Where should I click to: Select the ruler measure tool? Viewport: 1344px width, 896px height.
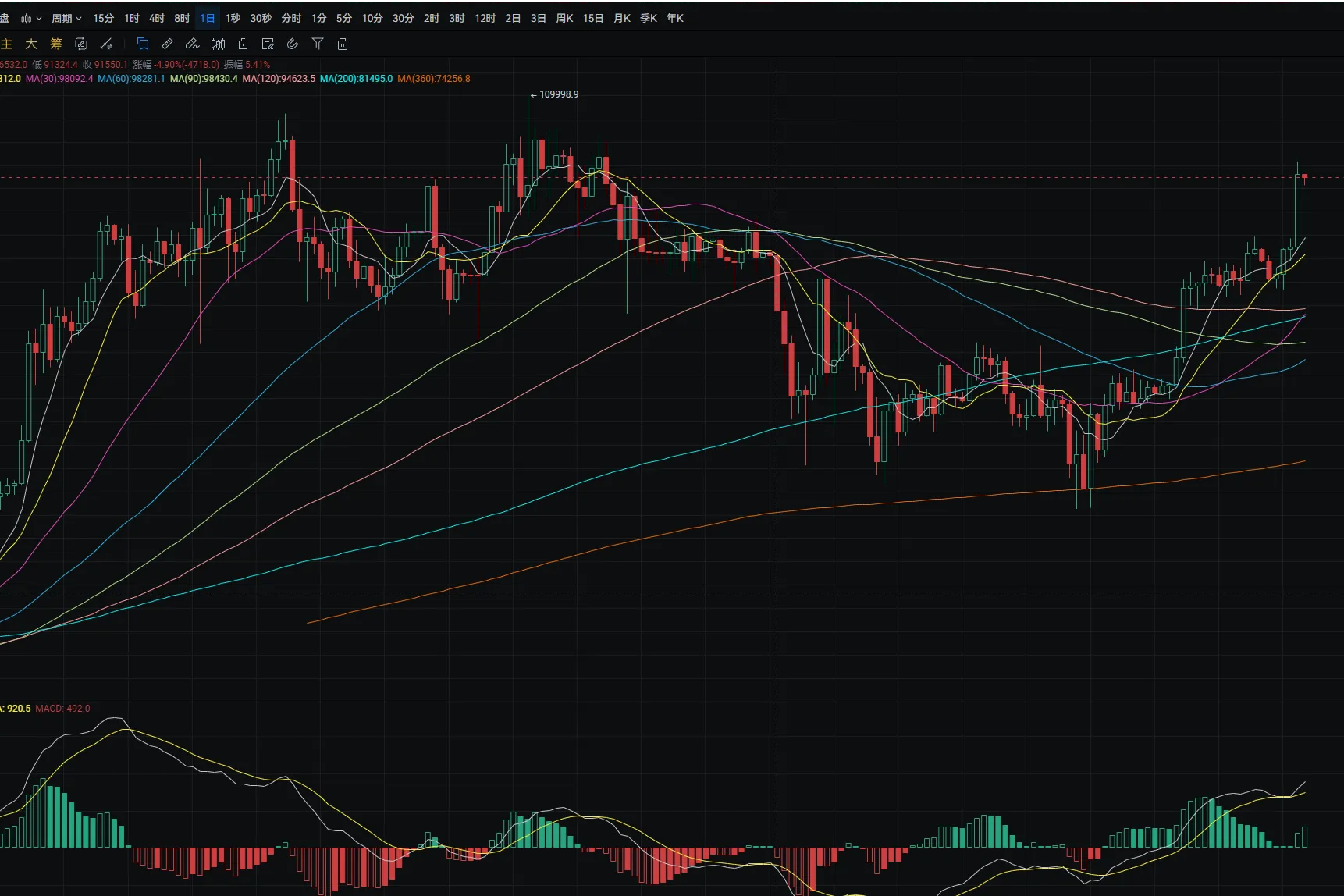point(167,44)
